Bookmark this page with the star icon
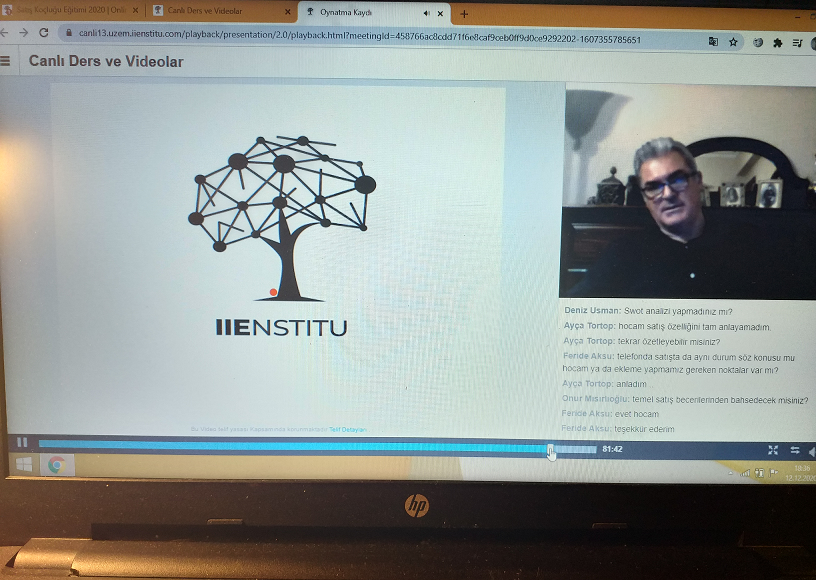Image resolution: width=816 pixels, height=580 pixels. pyautogui.click(x=733, y=42)
